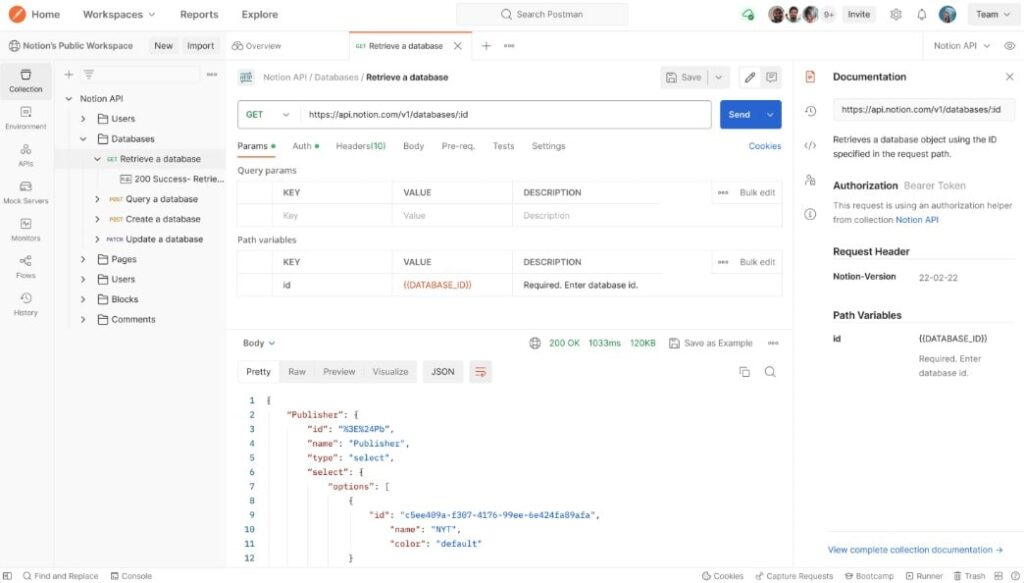1024x583 pixels.
Task: Toggle response line wrapping
Action: 480,371
